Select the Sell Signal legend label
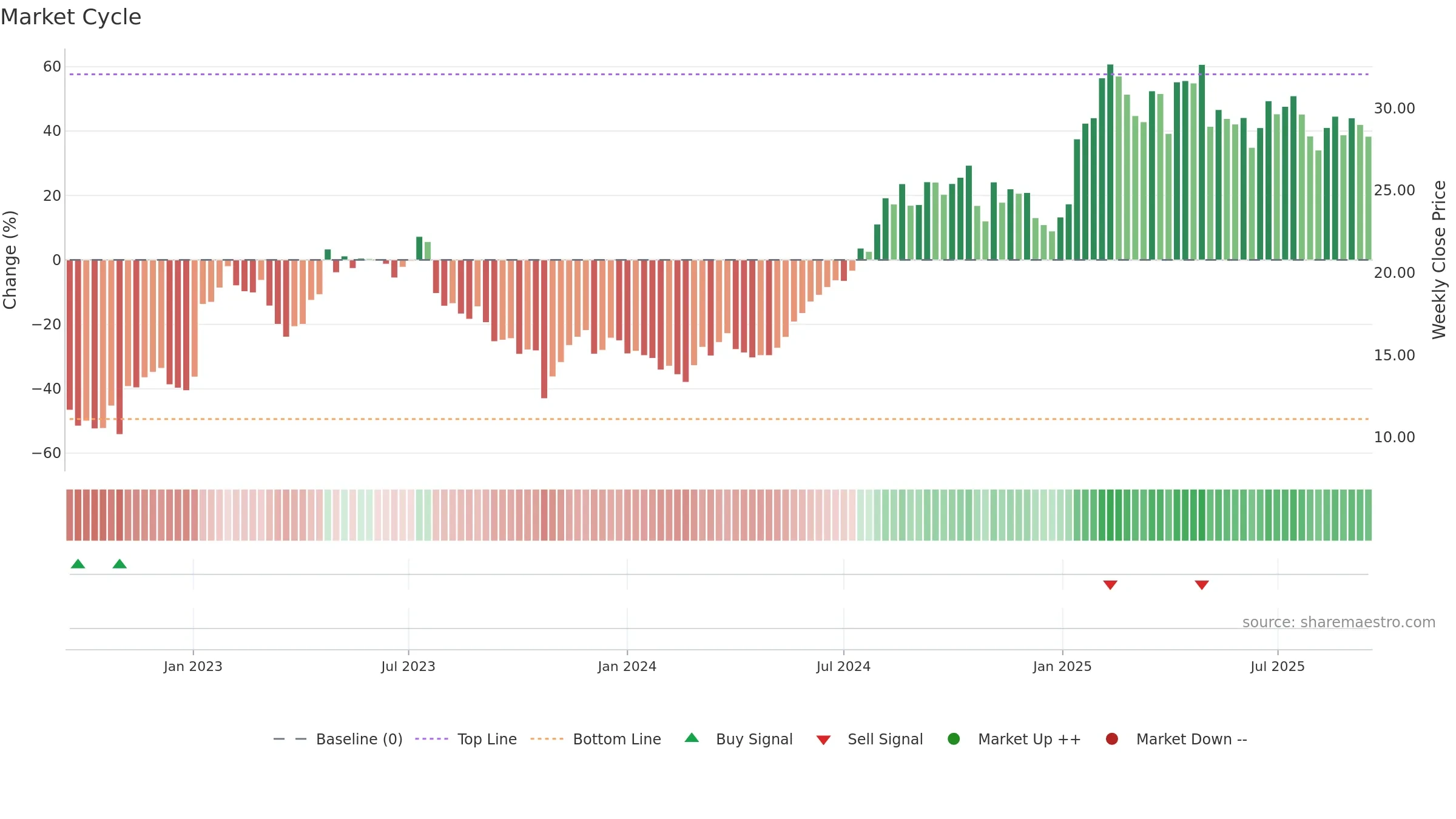This screenshot has height=819, width=1456. pyautogui.click(x=885, y=739)
